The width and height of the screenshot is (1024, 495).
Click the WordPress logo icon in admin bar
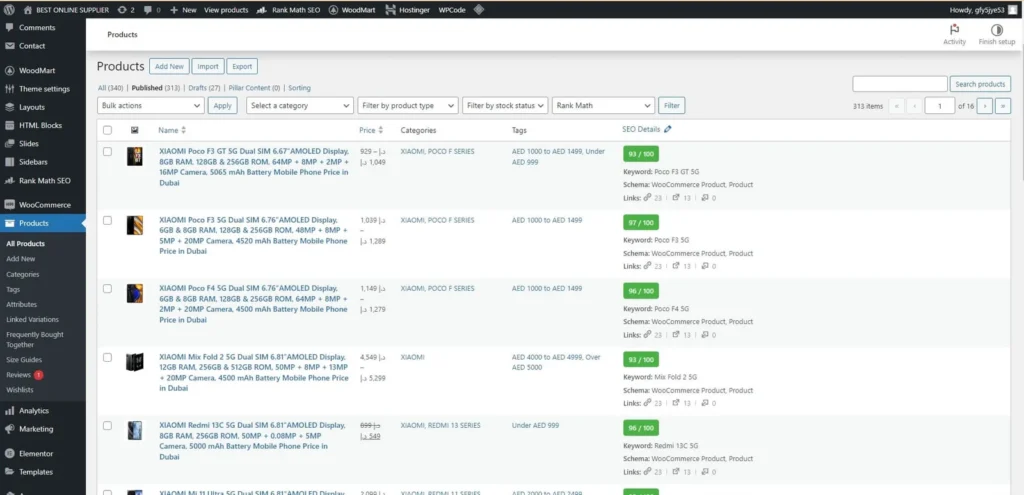tap(10, 9)
